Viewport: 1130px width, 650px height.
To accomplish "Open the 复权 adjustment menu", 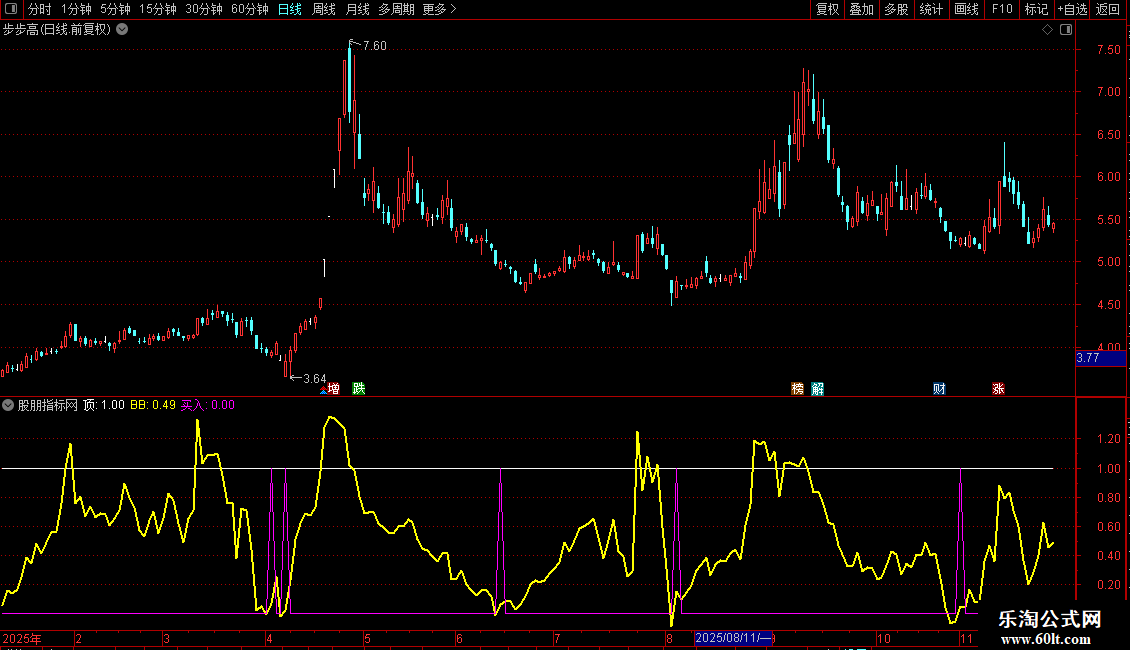I will tap(827, 9).
